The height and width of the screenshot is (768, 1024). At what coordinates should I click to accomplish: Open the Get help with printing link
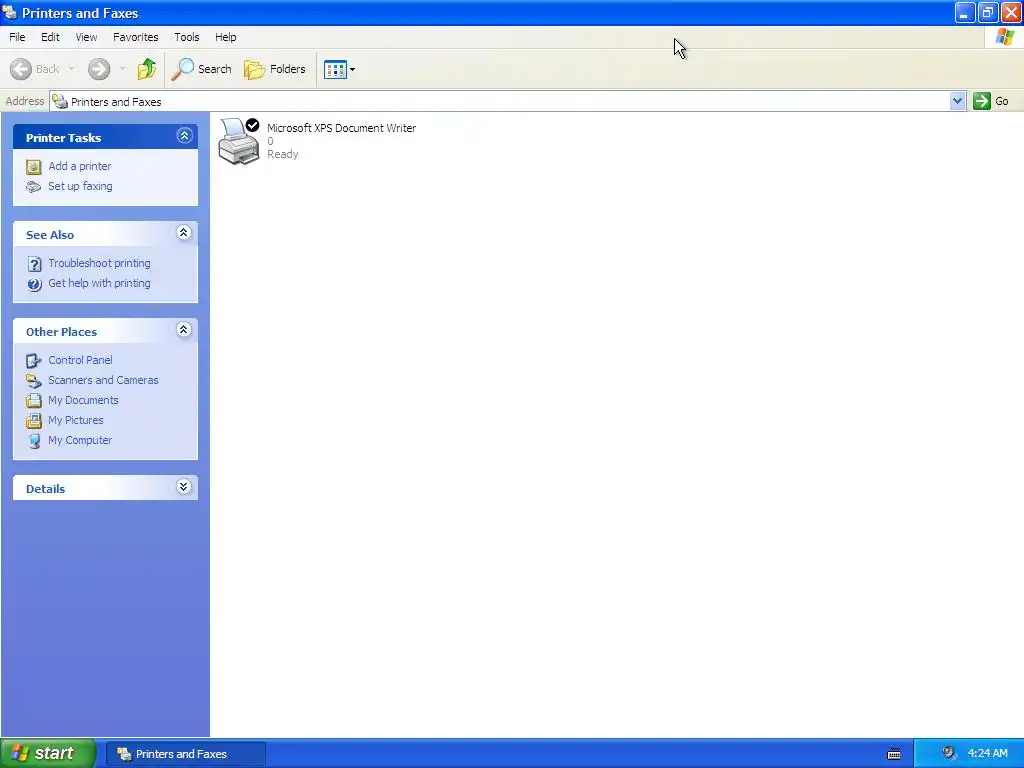tap(99, 283)
